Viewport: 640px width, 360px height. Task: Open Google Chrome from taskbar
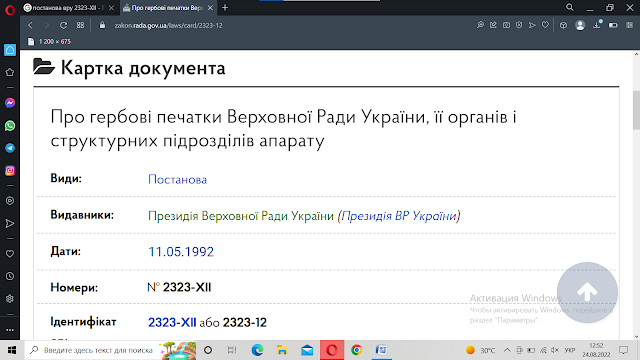[356, 350]
